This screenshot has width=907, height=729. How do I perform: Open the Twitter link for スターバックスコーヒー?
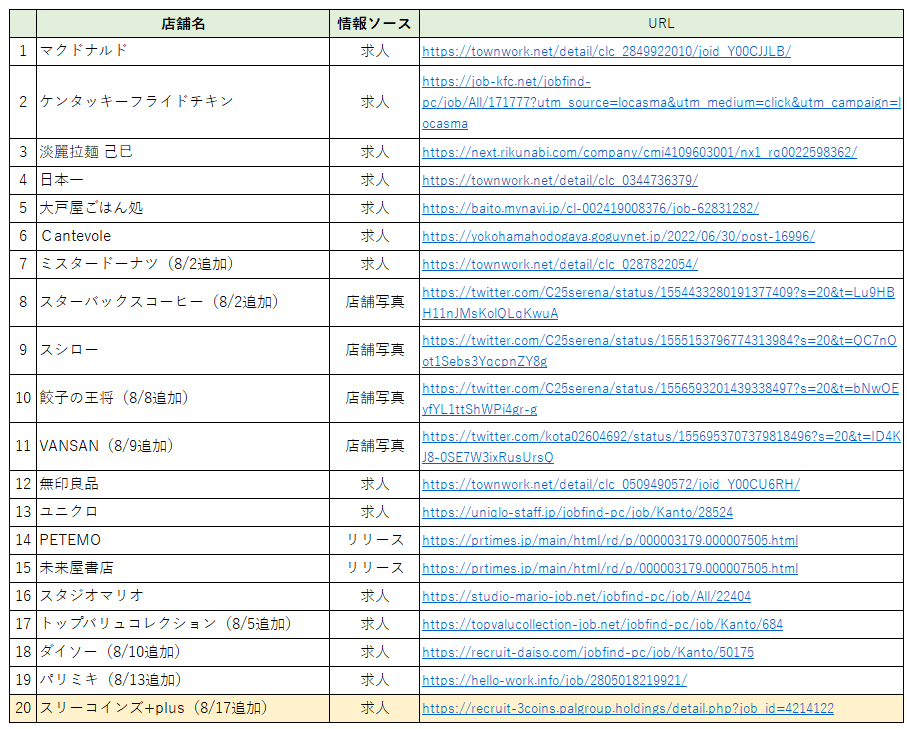click(658, 303)
